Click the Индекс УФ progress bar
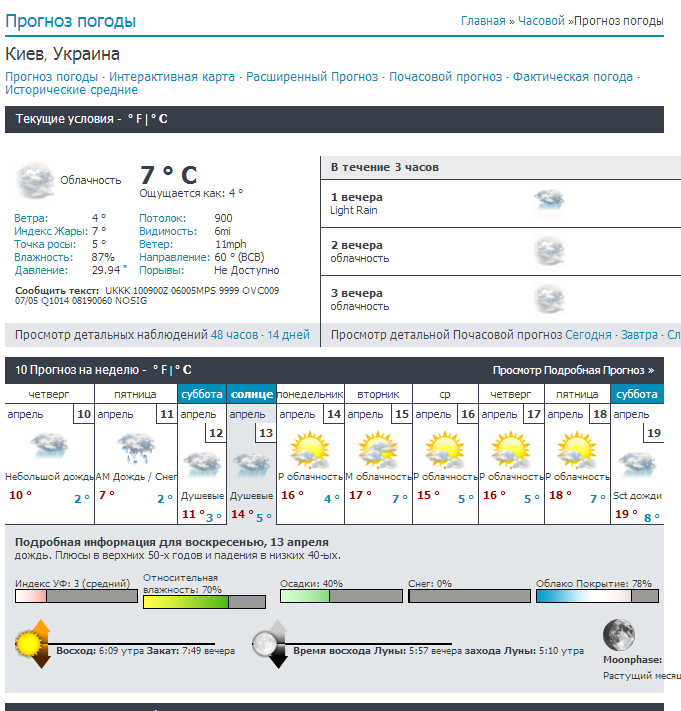Screen dimensions: 681x711 click(x=76, y=596)
